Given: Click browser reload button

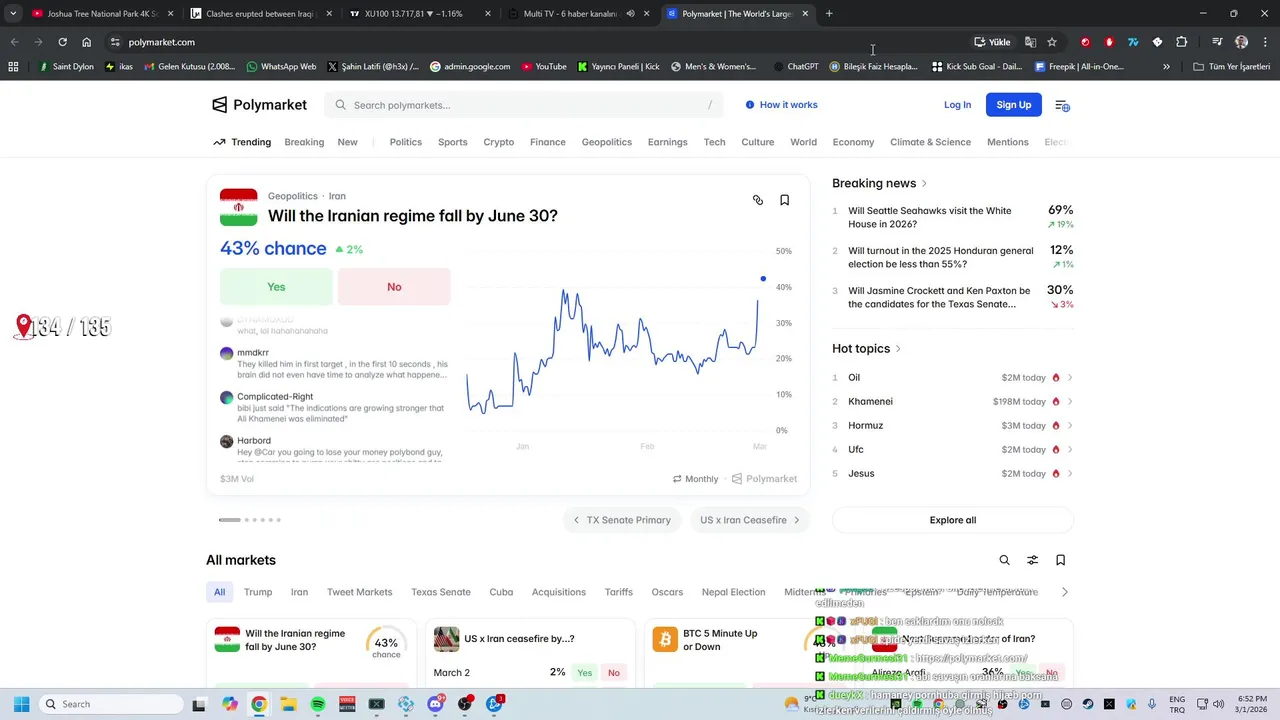Looking at the screenshot, I should (x=62, y=42).
